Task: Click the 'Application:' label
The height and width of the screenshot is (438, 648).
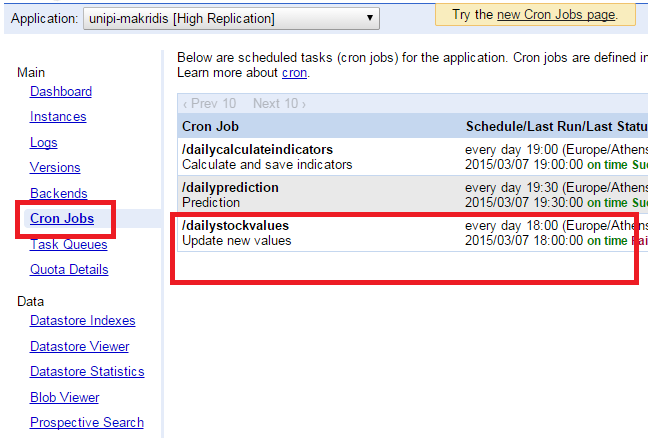Action: (44, 19)
